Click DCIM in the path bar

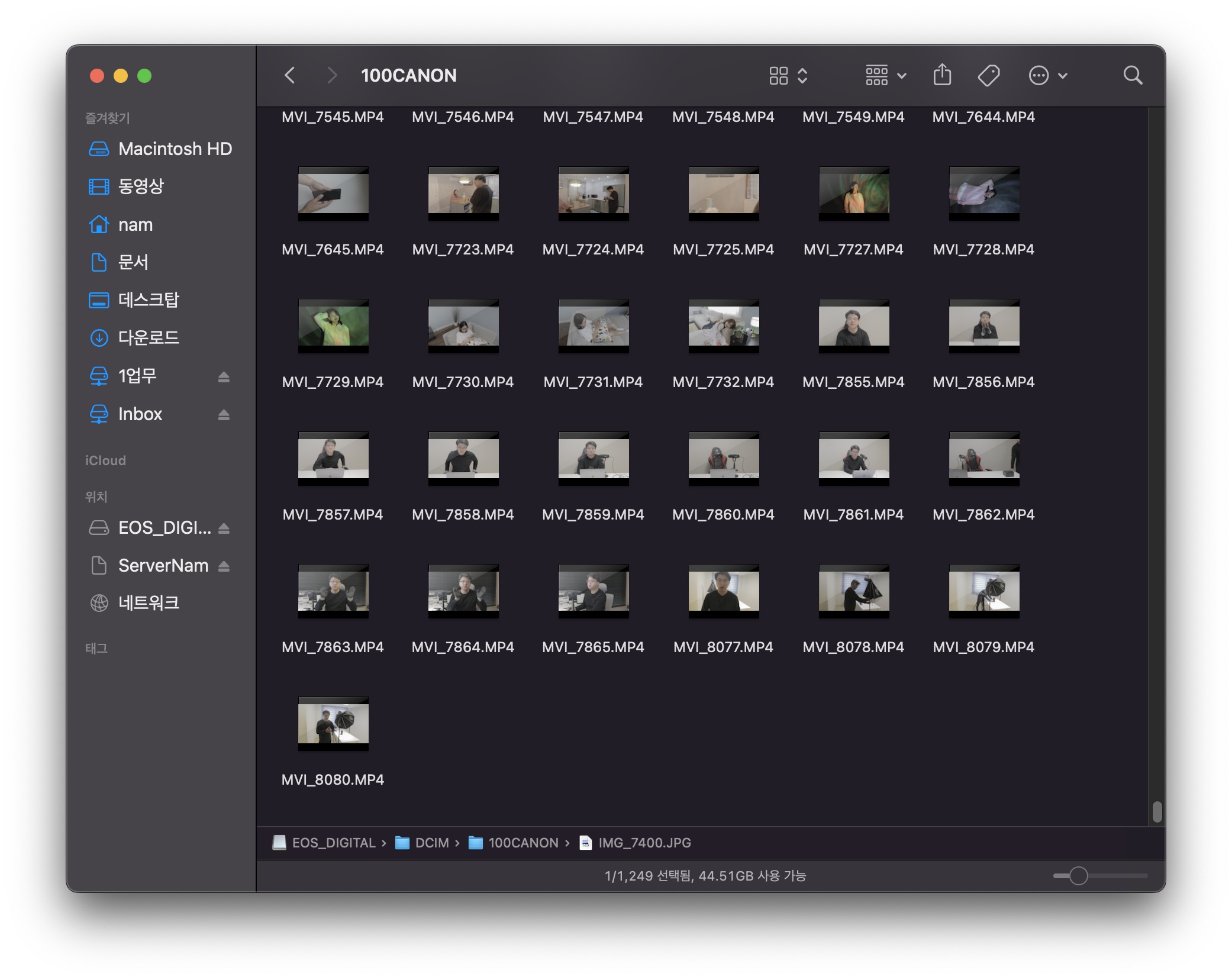pos(422,843)
